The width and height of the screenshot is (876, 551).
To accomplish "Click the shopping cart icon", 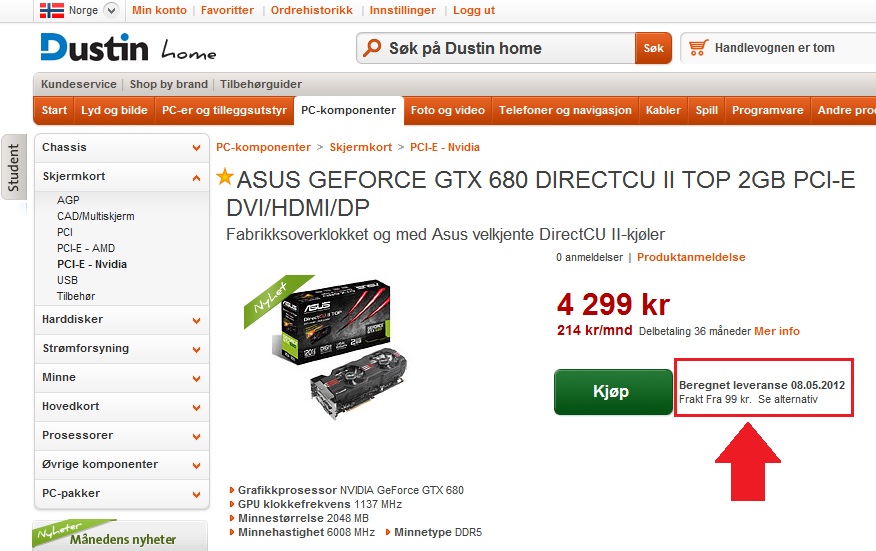I will point(698,48).
